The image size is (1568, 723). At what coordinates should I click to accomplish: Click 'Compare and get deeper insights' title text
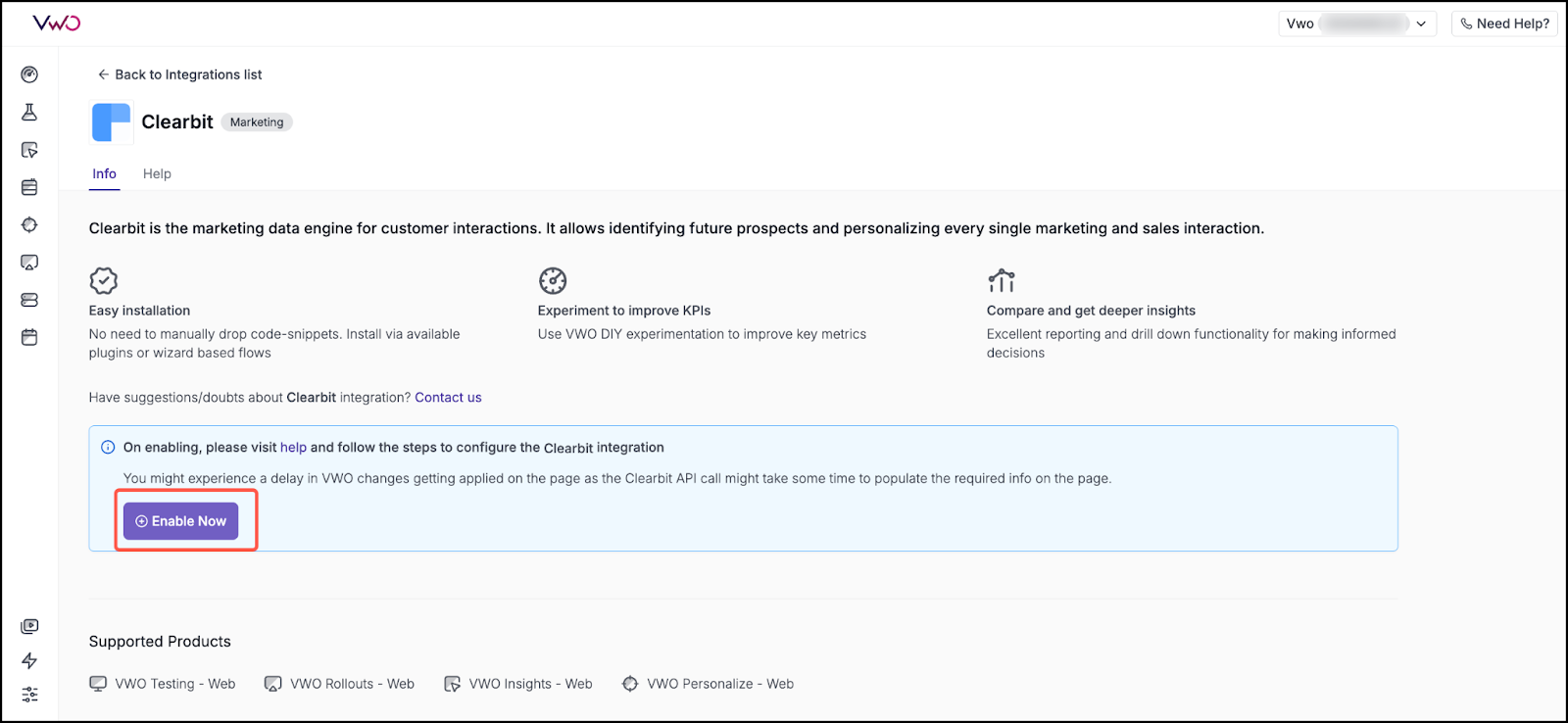[1091, 311]
